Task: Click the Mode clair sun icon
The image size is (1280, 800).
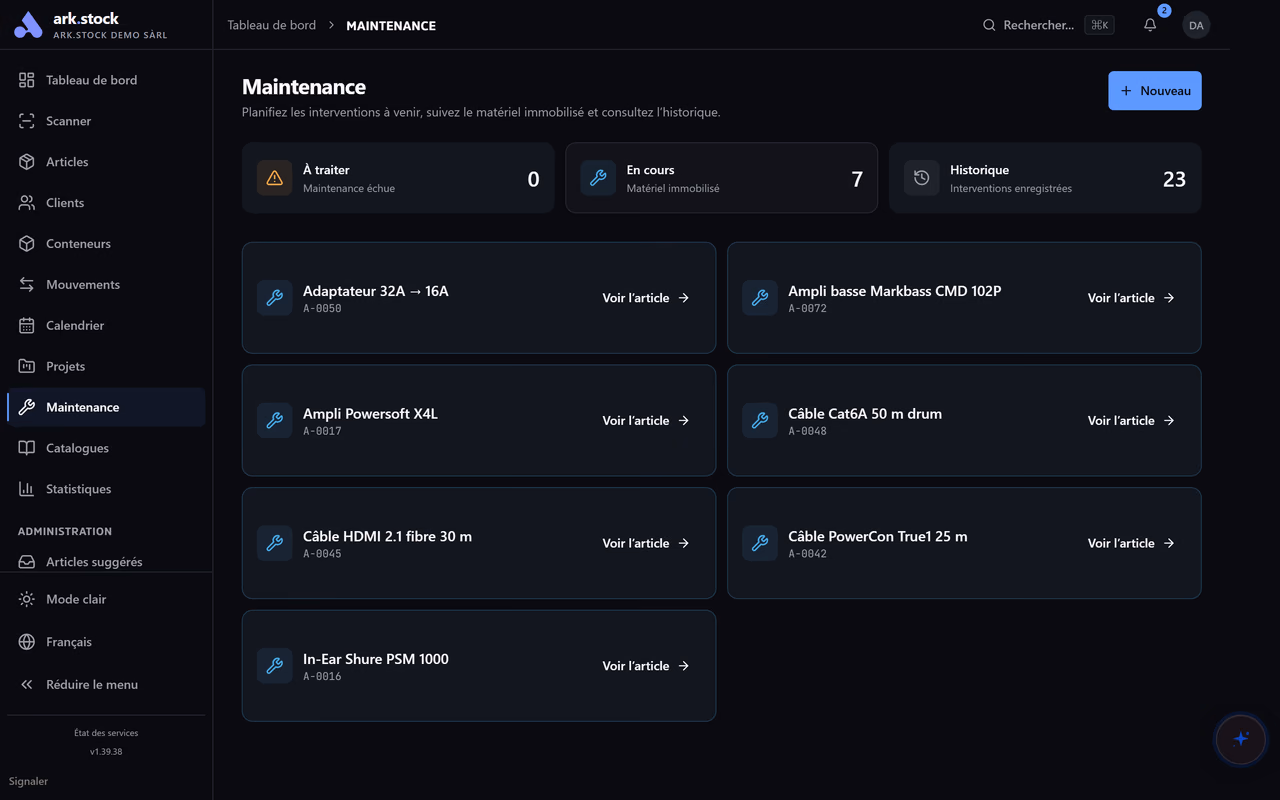Action: pyautogui.click(x=27, y=600)
